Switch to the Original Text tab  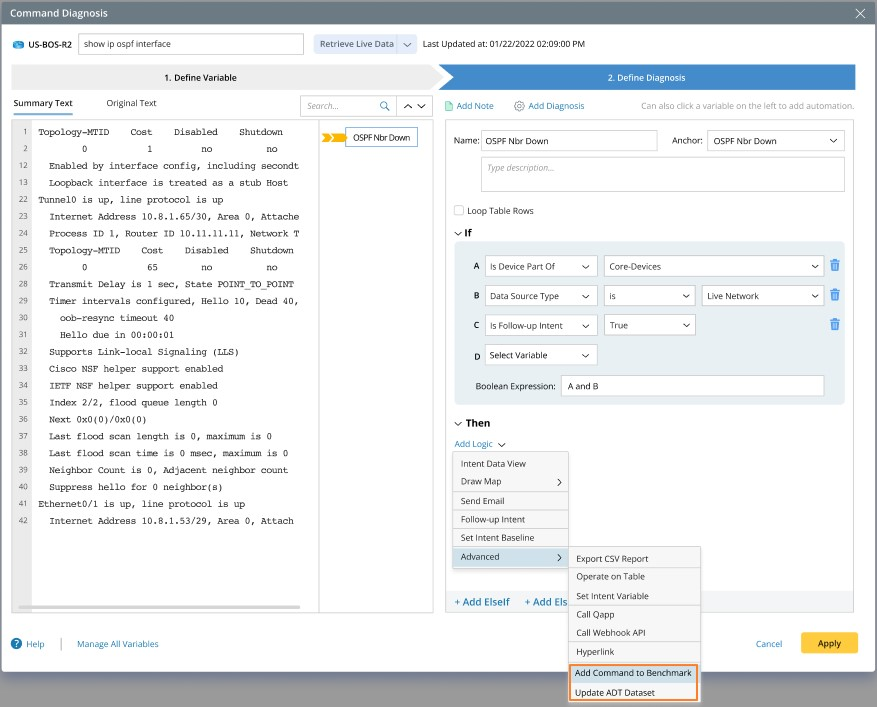coord(131,103)
